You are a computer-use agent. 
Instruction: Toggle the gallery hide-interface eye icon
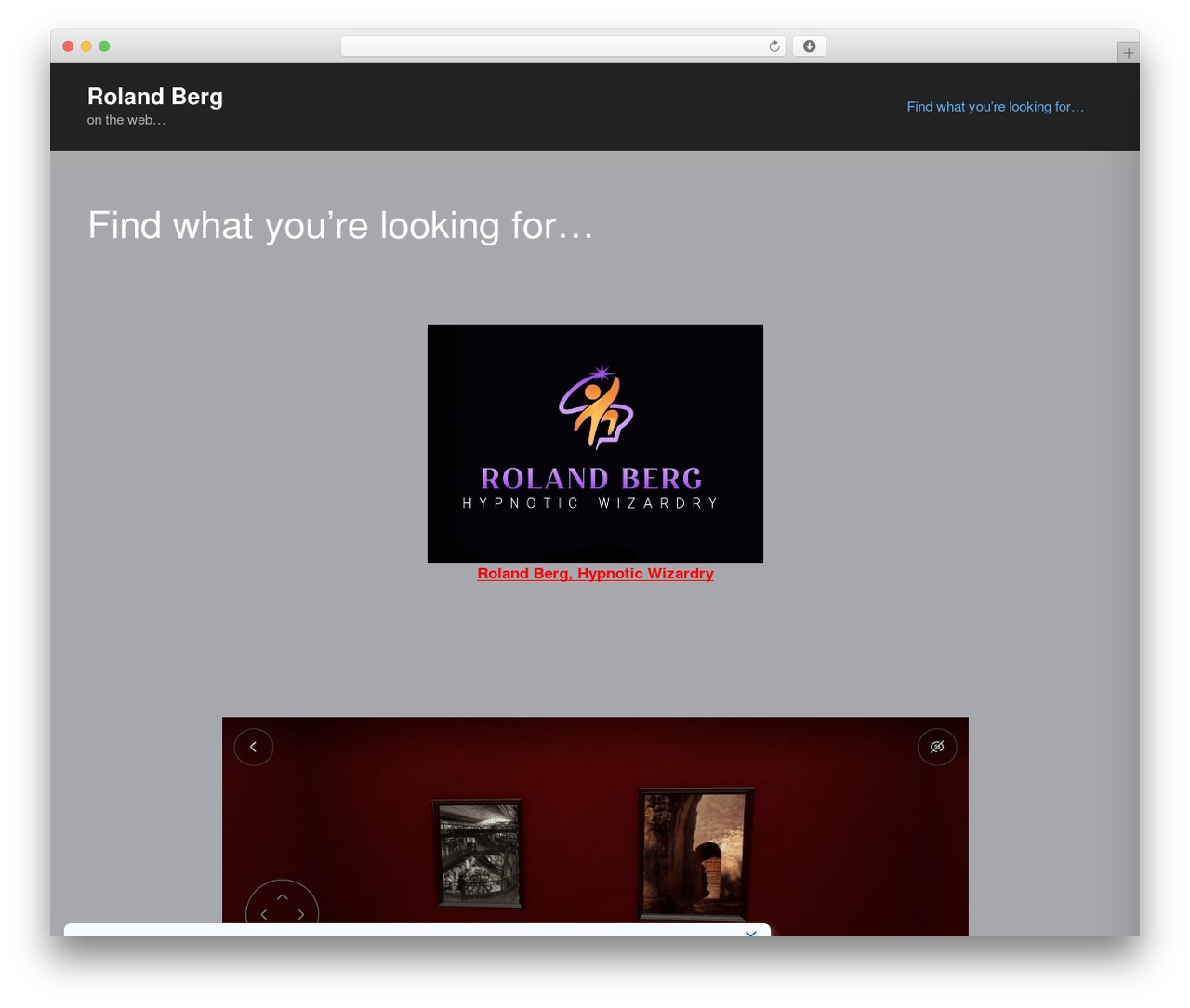tap(937, 747)
